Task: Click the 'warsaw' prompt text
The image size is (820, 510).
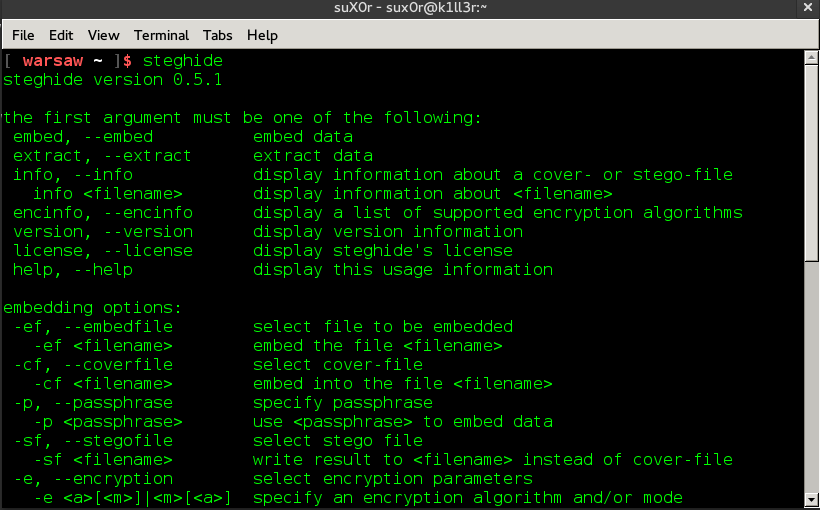Action: coord(53,61)
